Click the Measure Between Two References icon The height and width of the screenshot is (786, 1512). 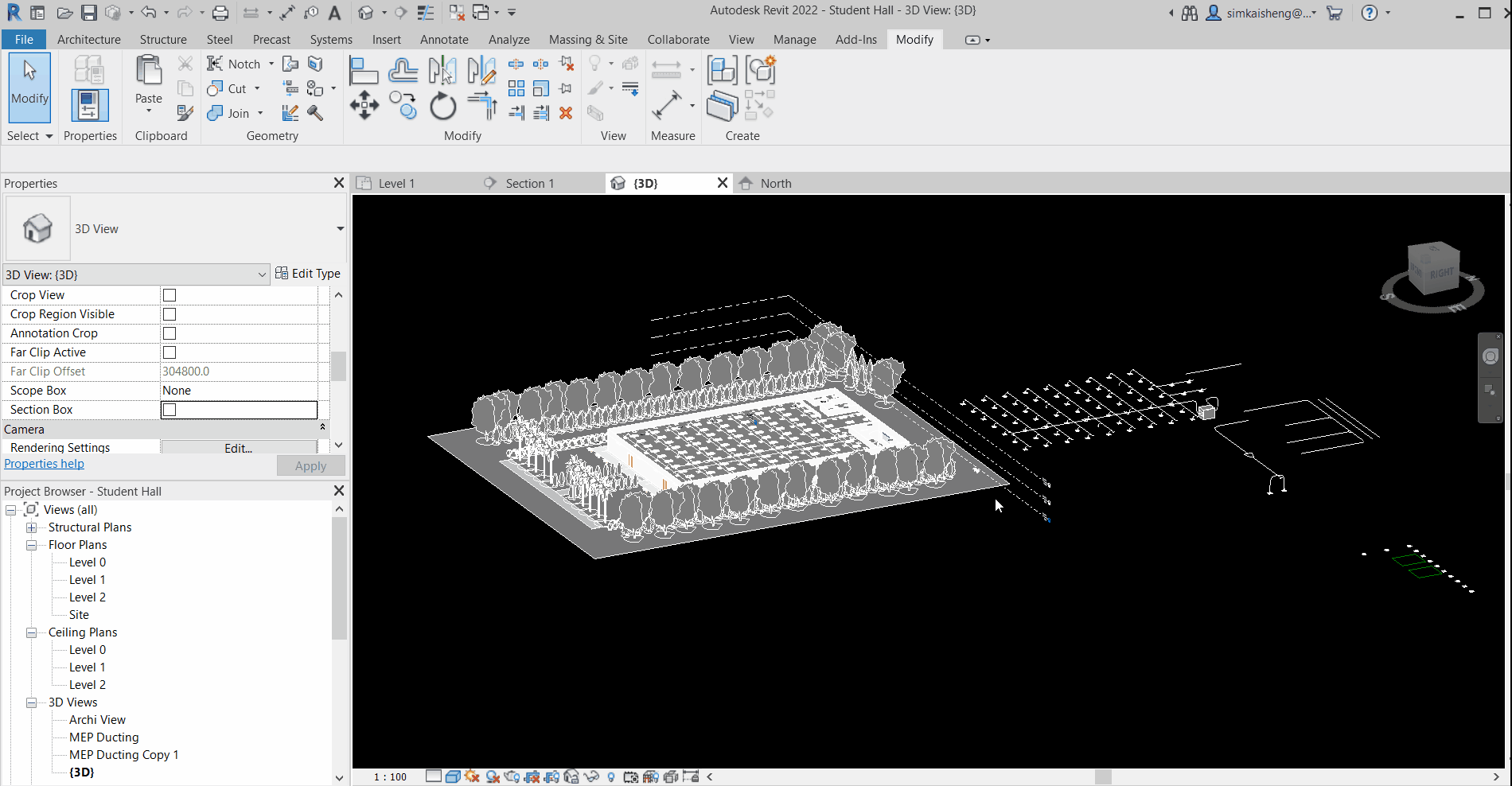(x=666, y=105)
